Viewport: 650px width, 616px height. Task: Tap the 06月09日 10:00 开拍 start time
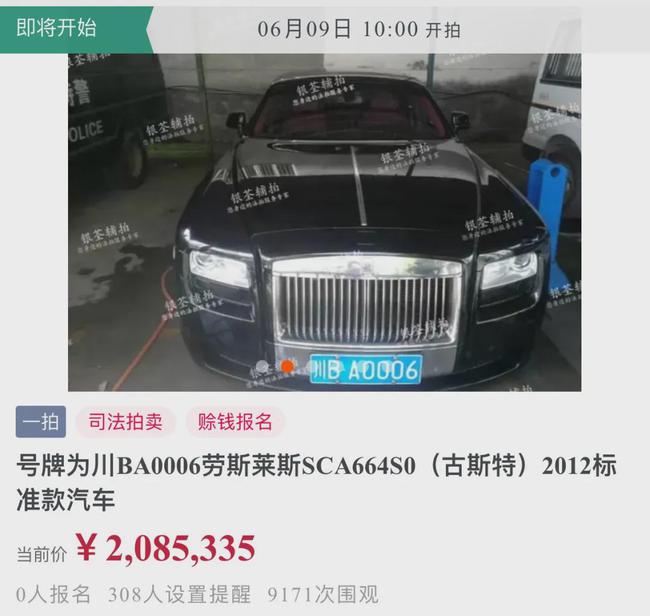tap(359, 29)
